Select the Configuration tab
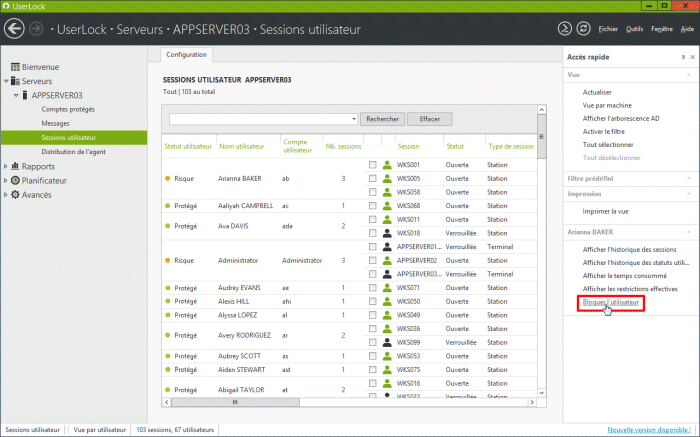 (187, 55)
